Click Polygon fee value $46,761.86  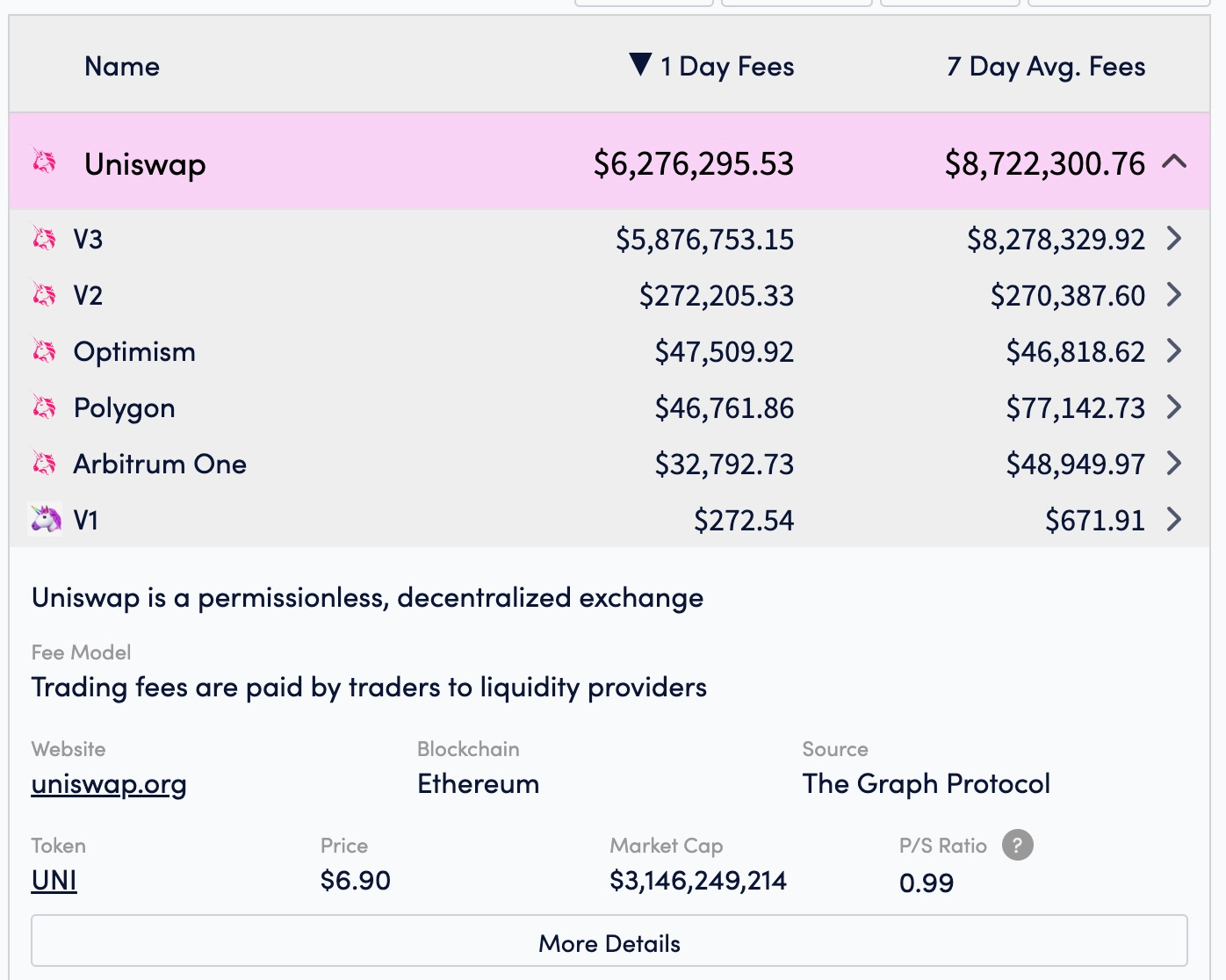[725, 408]
